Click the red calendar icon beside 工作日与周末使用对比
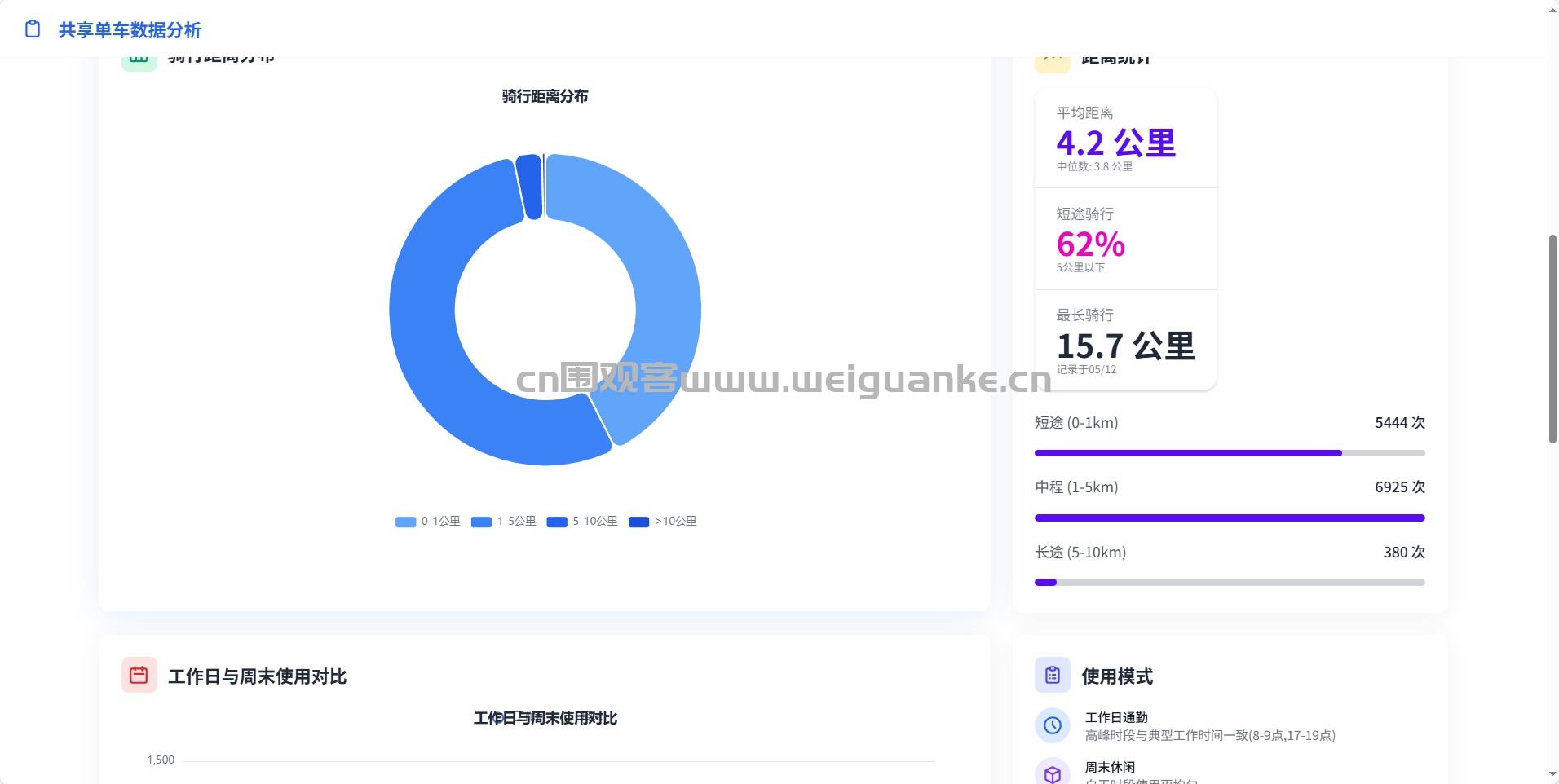Image resolution: width=1559 pixels, height=784 pixels. coord(139,676)
